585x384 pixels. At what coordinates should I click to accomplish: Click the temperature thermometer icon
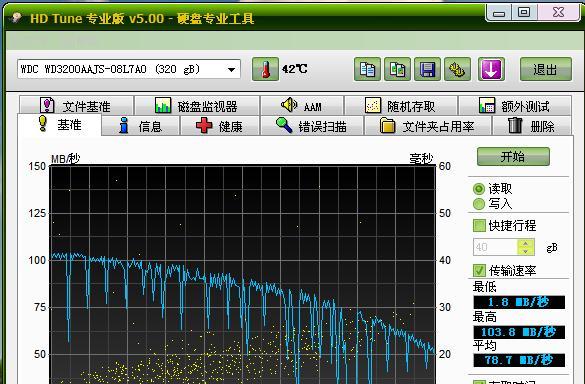265,69
